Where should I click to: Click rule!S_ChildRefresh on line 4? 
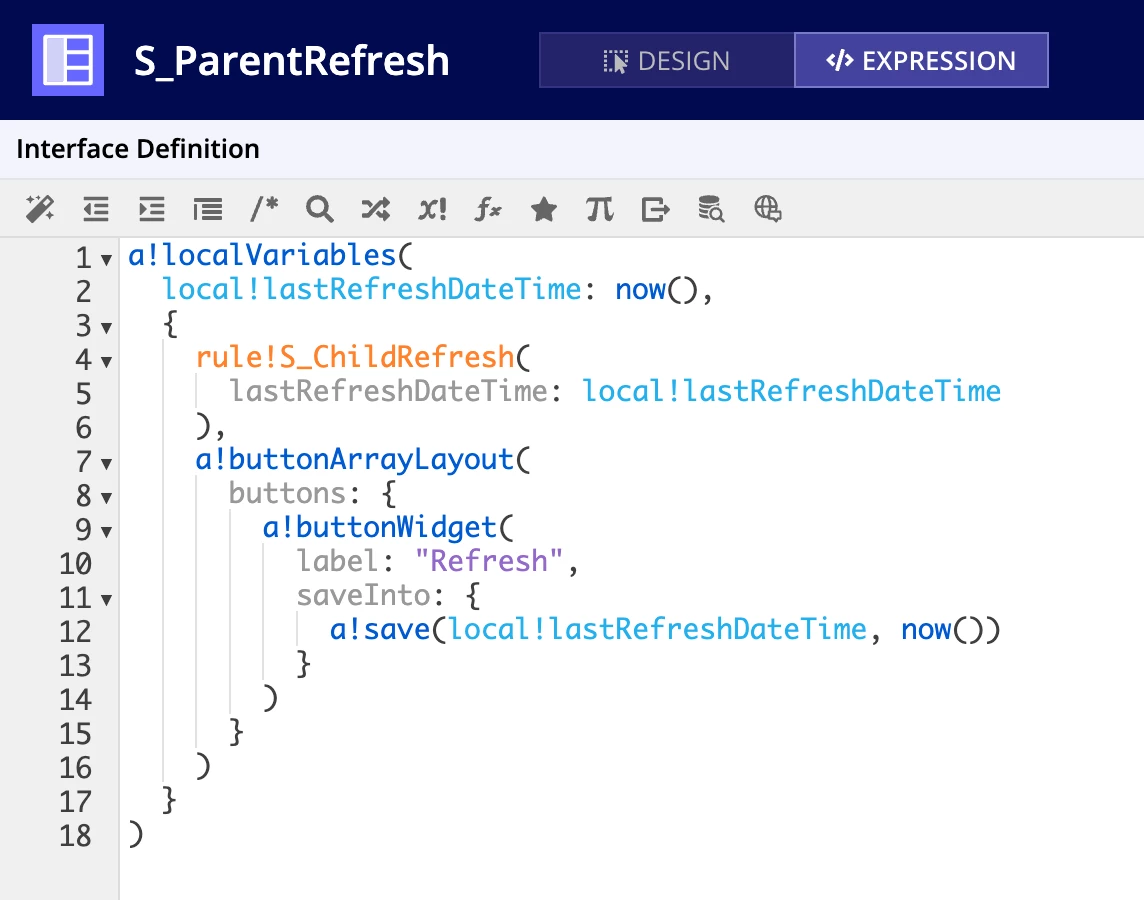[355, 357]
